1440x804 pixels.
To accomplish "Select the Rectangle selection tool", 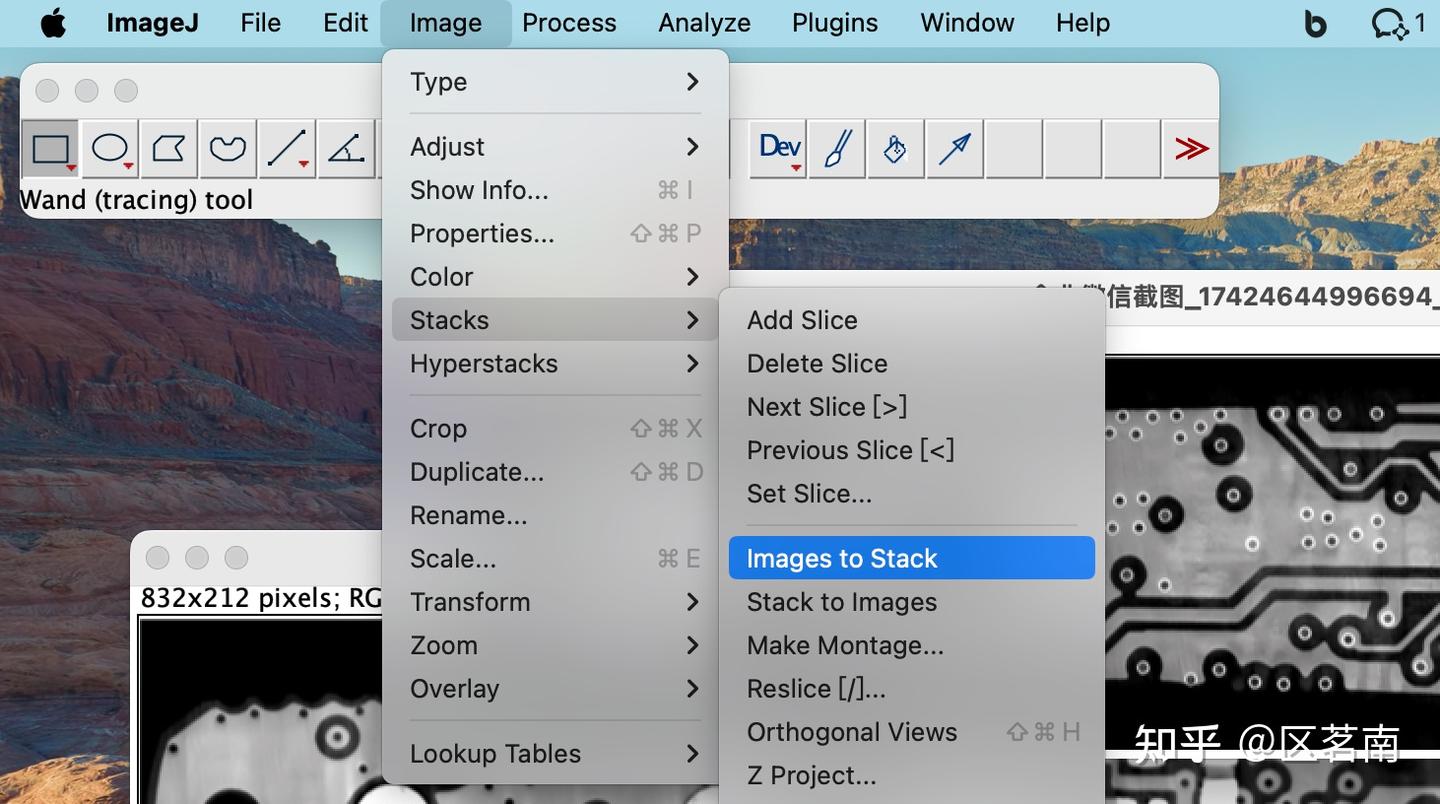I will (x=50, y=149).
